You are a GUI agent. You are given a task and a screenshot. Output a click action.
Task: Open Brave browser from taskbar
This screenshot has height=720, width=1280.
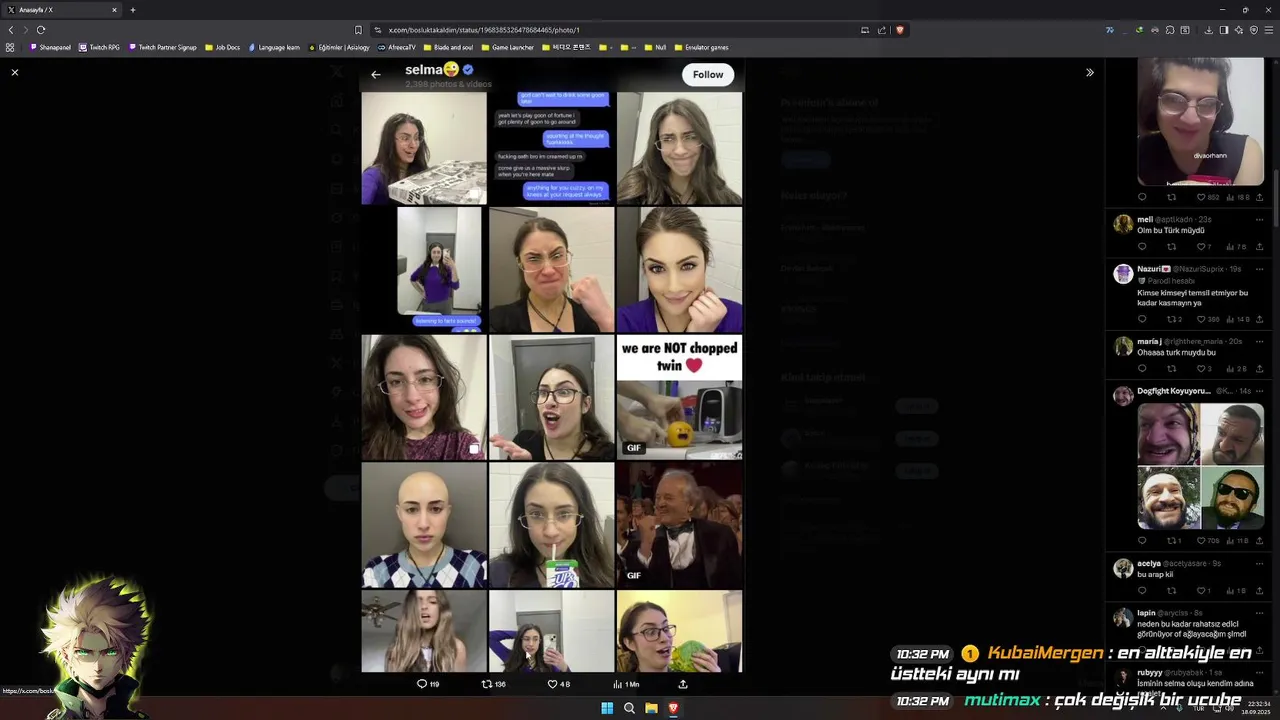(x=673, y=708)
